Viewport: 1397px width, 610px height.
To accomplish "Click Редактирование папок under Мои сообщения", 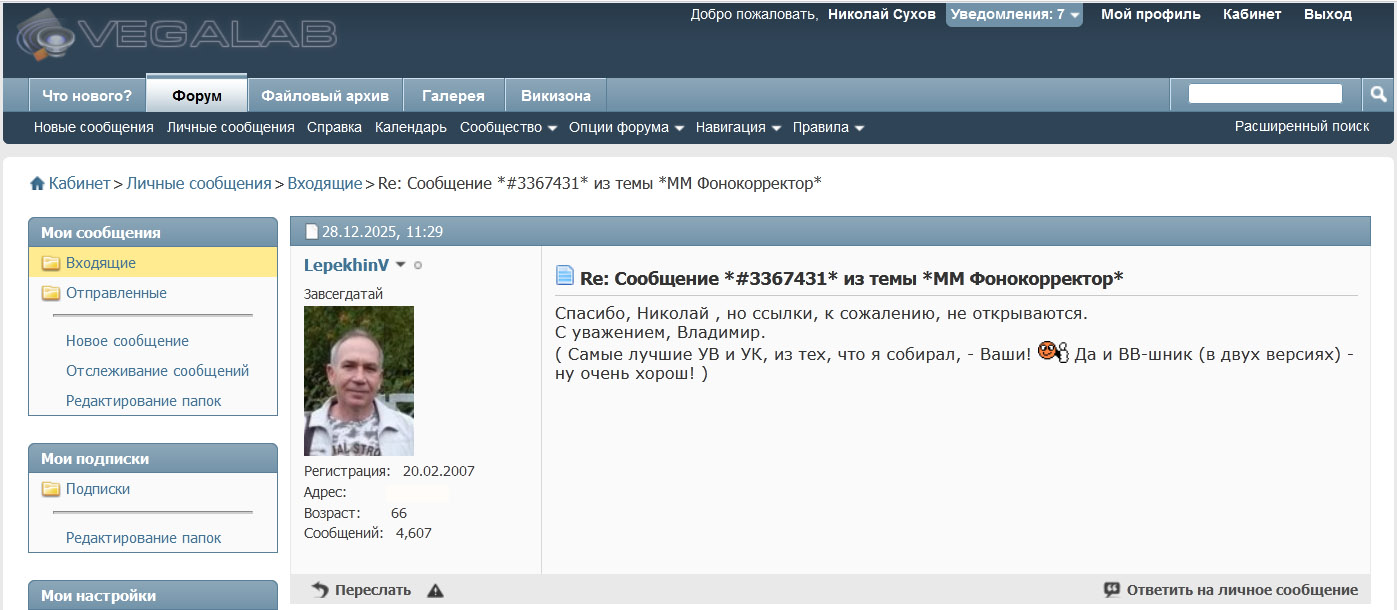I will point(144,401).
